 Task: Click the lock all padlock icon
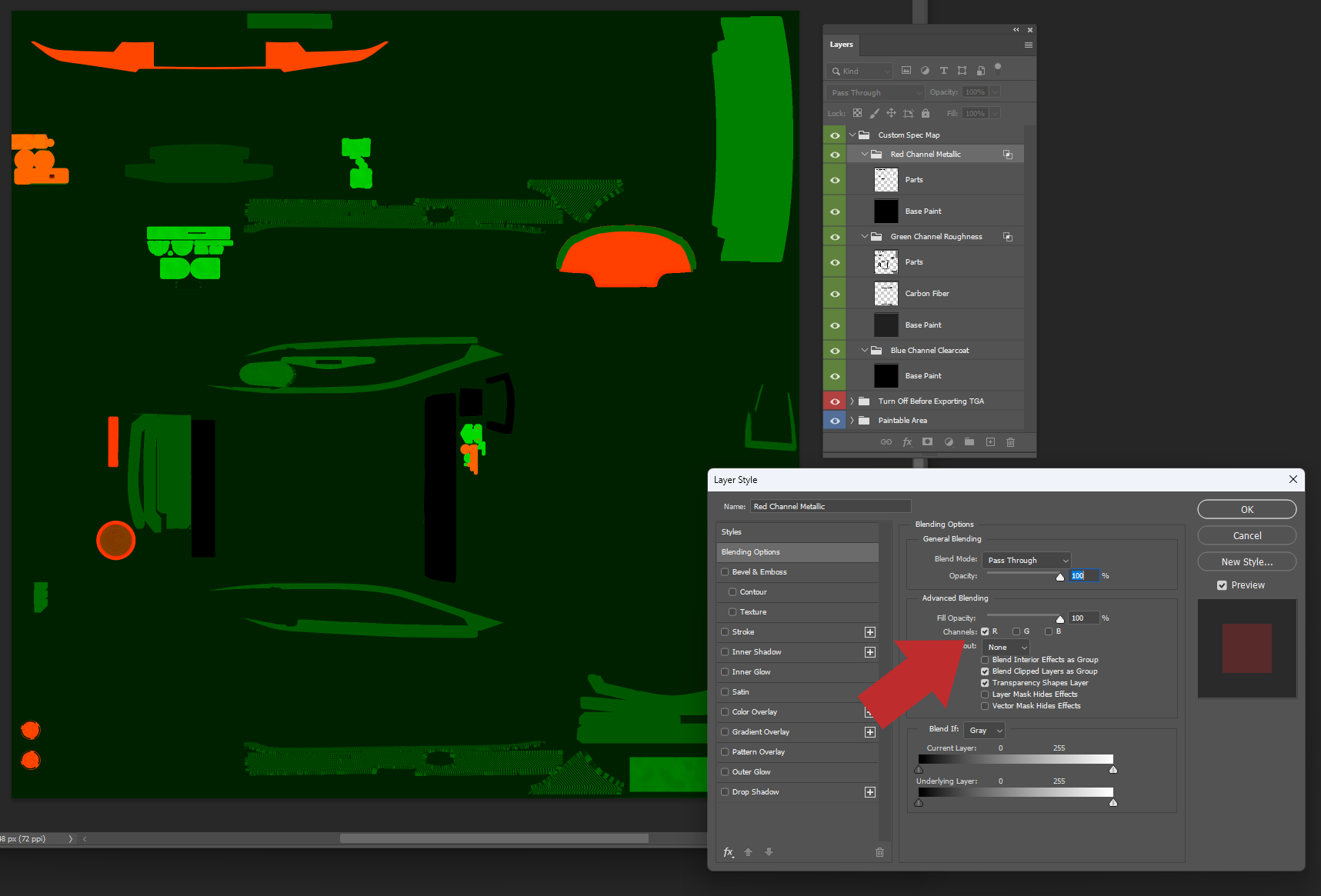[926, 114]
